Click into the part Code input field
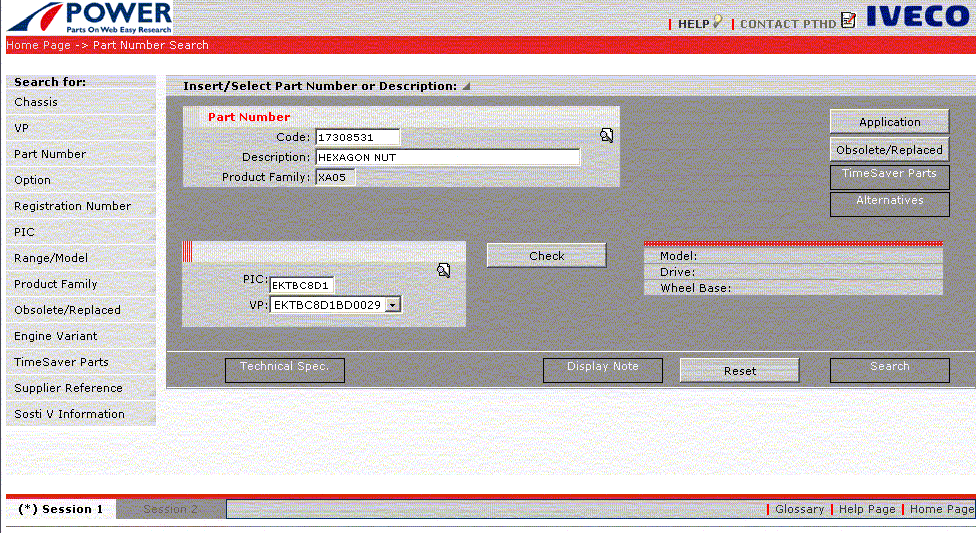The image size is (980, 533). pyautogui.click(x=357, y=137)
